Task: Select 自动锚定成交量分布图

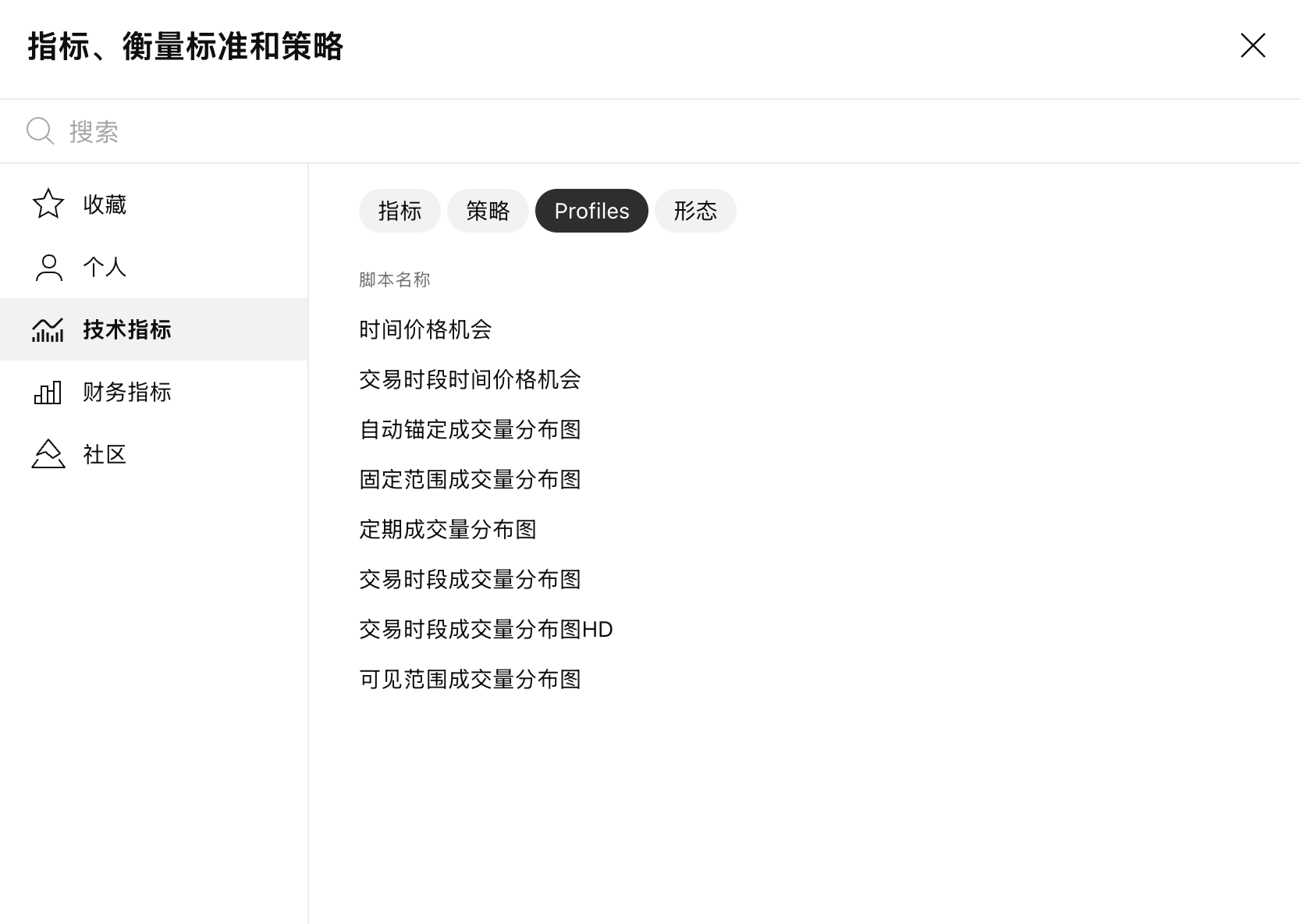Action: coord(470,429)
